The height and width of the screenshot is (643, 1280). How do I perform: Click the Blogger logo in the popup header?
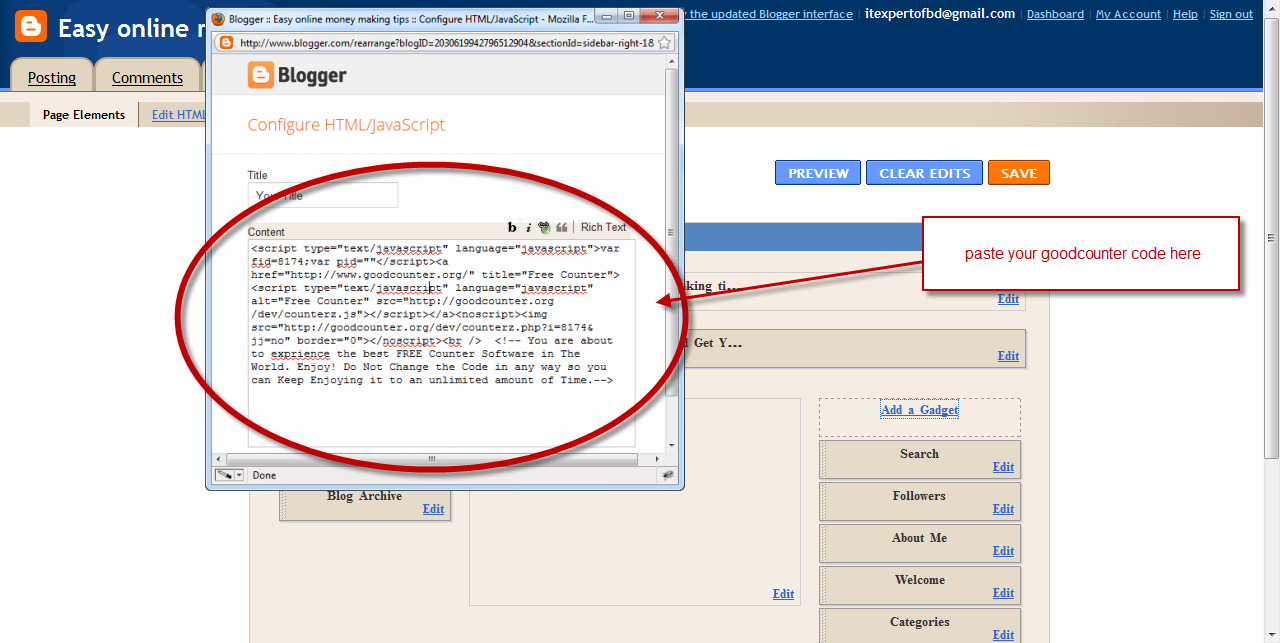297,75
